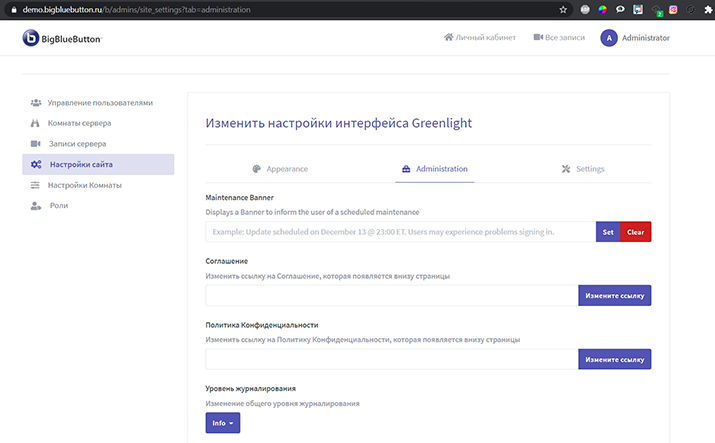Click the Set banner button
Screen dimensions: 715x443
608,232
